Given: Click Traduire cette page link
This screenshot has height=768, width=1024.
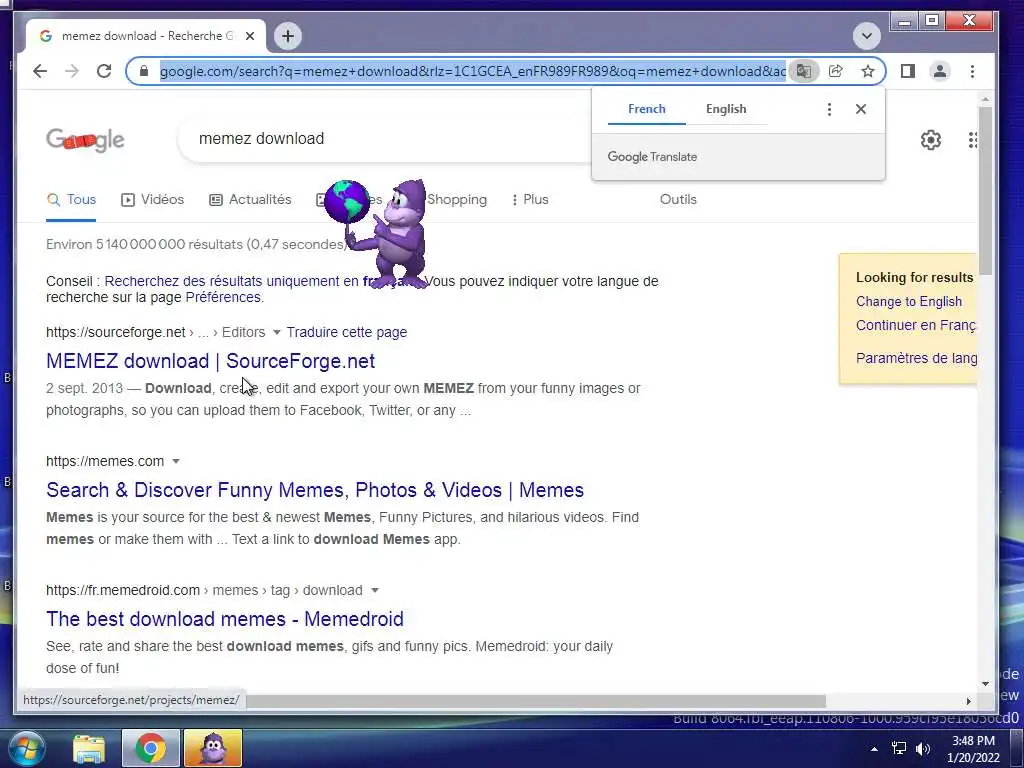Looking at the screenshot, I should pyautogui.click(x=347, y=332).
